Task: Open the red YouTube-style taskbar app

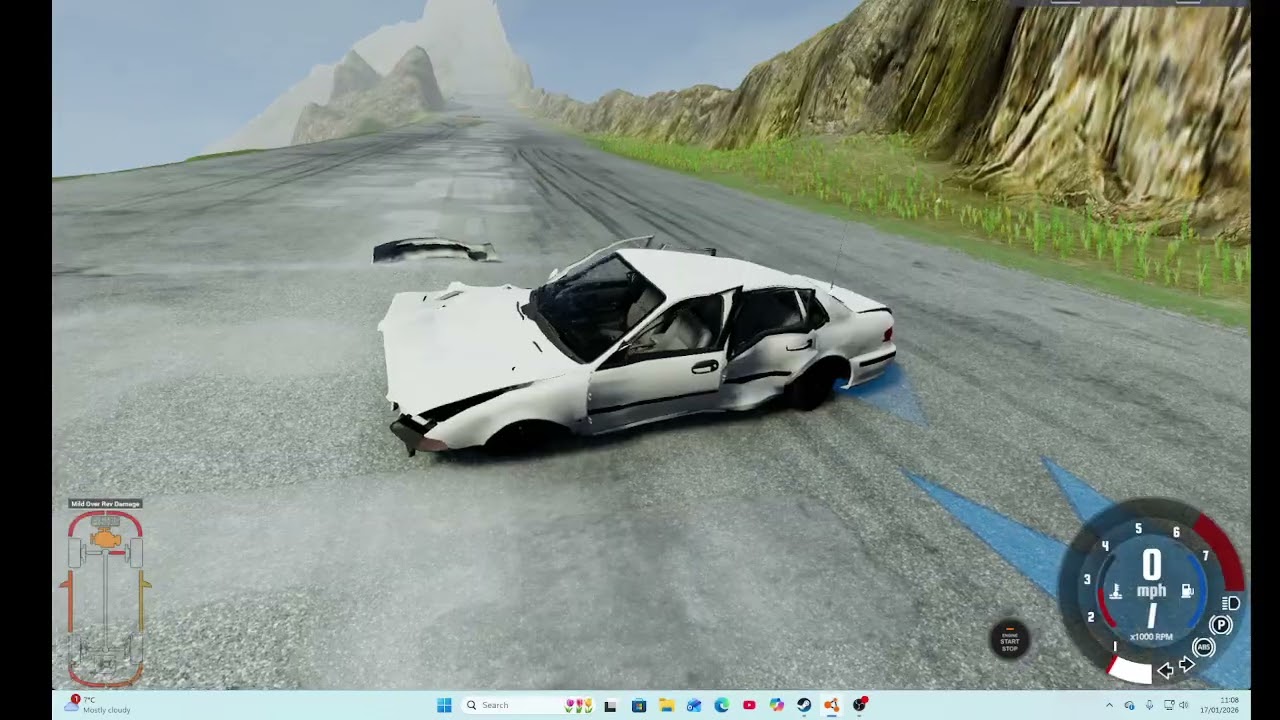Action: pos(749,705)
